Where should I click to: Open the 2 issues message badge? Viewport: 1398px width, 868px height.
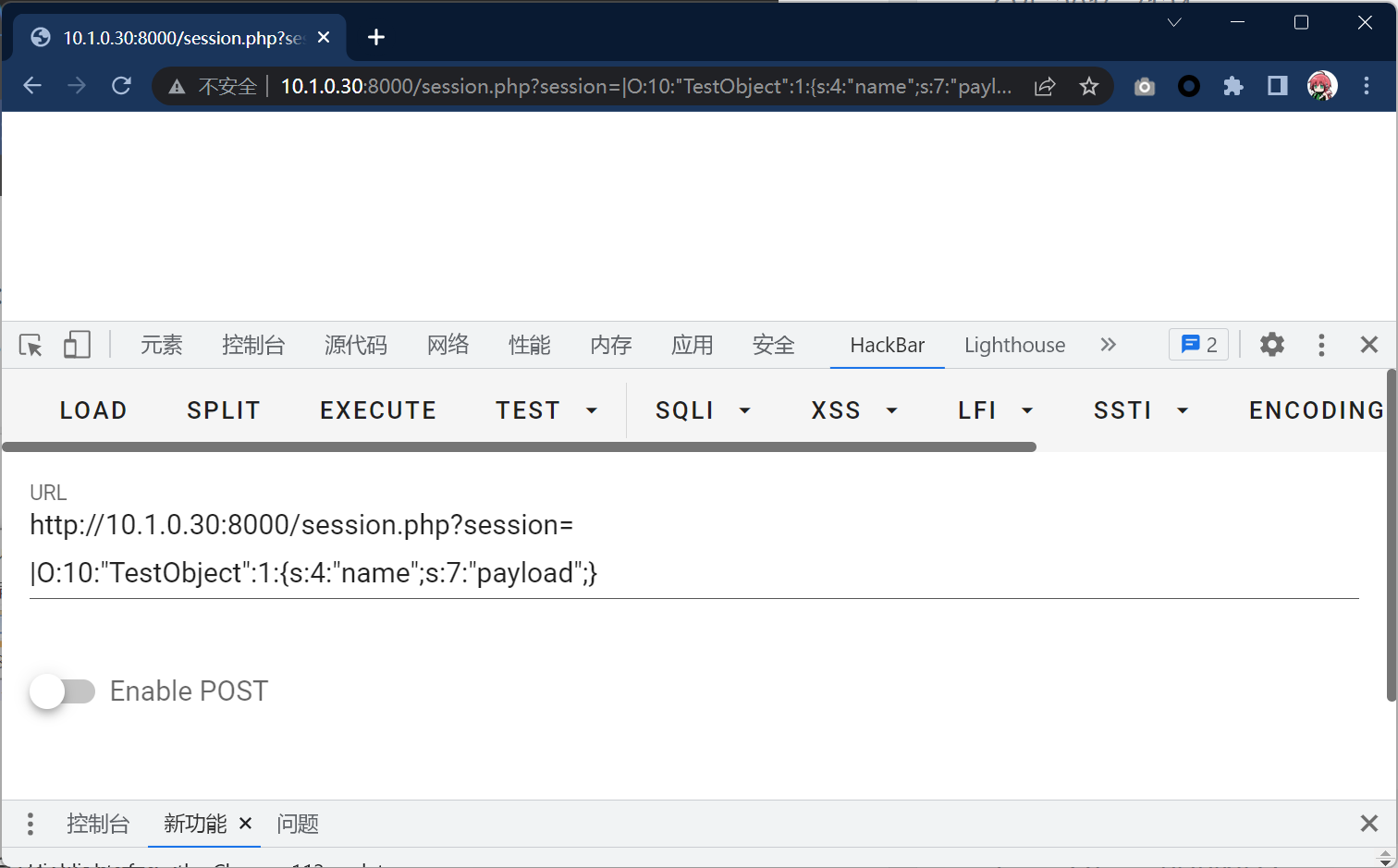click(1199, 345)
